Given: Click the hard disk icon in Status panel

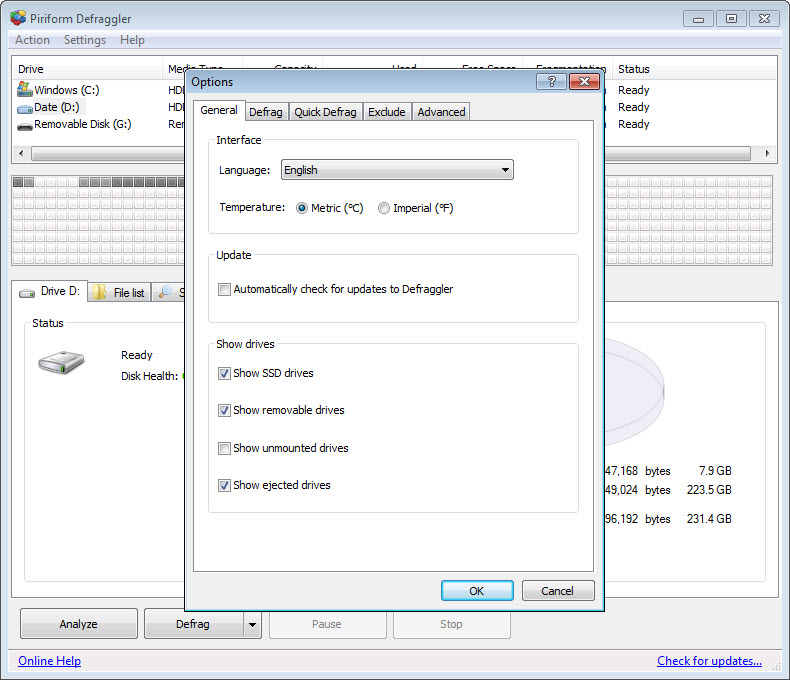Looking at the screenshot, I should pos(61,363).
